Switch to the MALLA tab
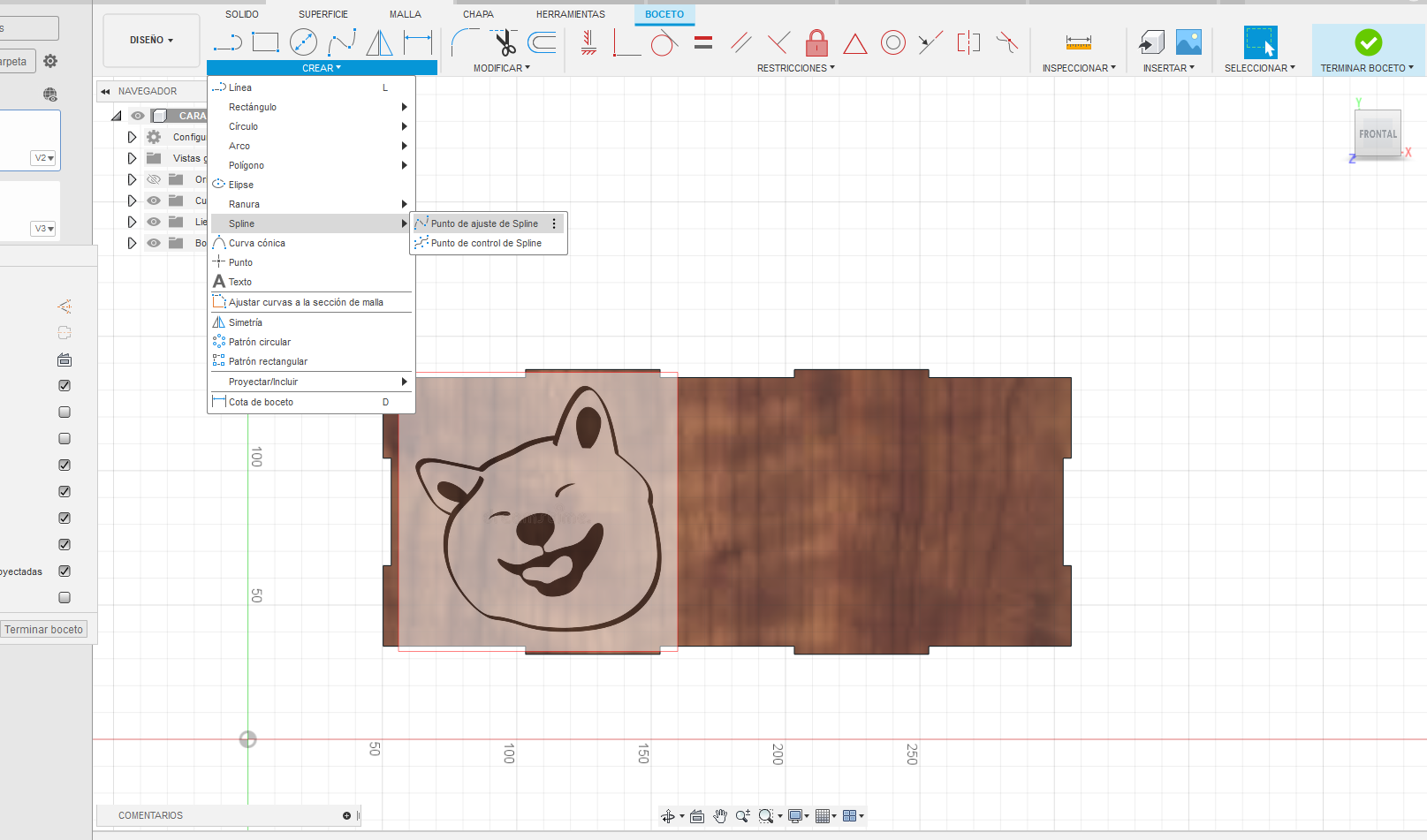The image size is (1427, 840). click(405, 14)
